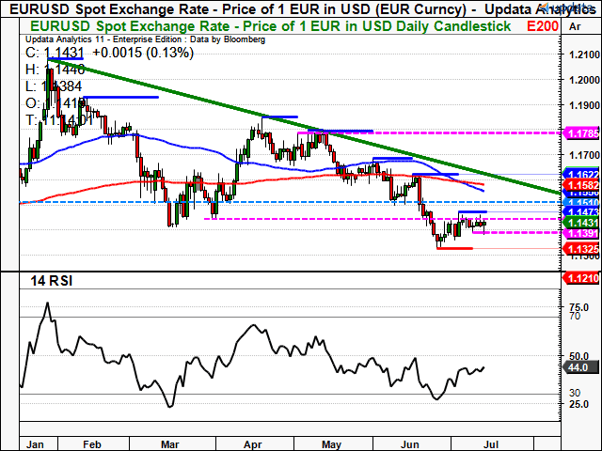Click the Jan label on time axis
This screenshot has width=602, height=451.
pyautogui.click(x=35, y=444)
